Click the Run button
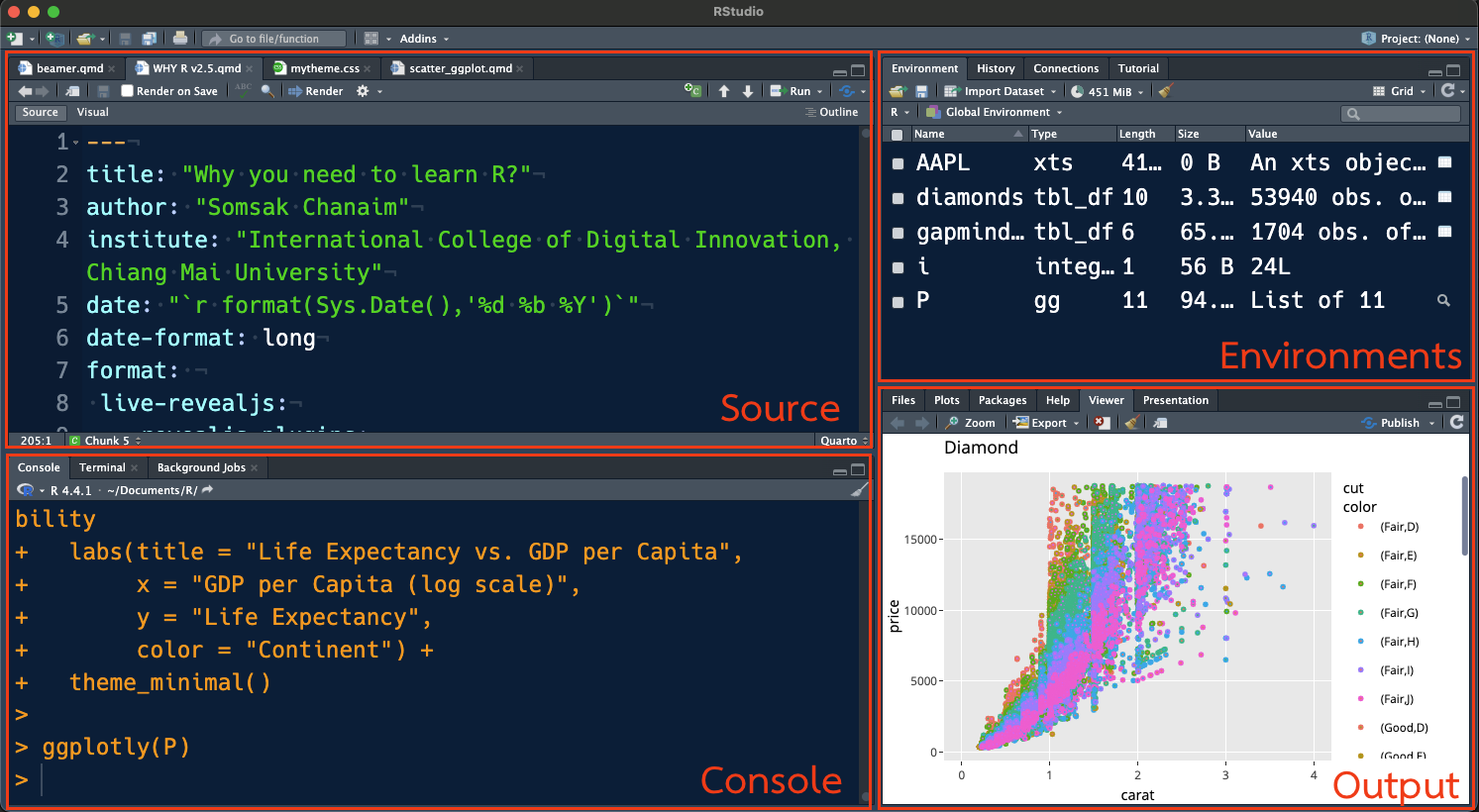Screen dimensions: 1479x812 click(x=791, y=91)
